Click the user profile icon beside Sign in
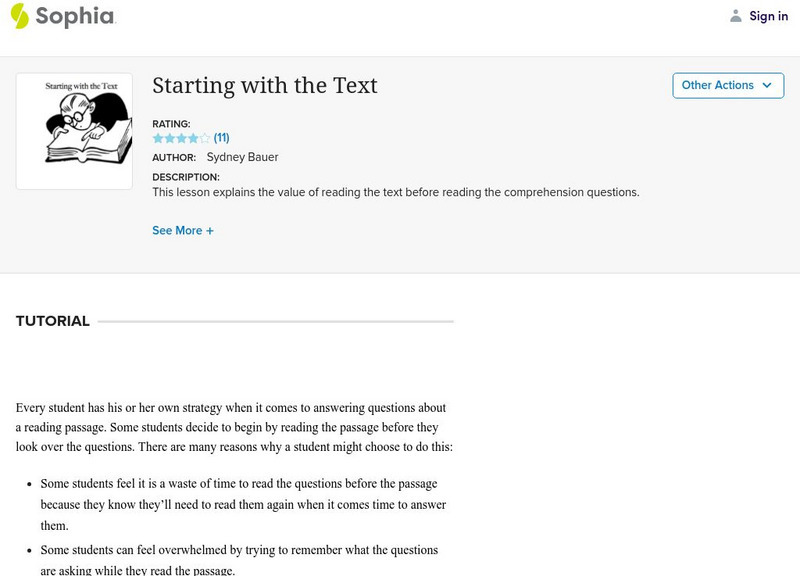Screen dimensions: 800x576 736,16
